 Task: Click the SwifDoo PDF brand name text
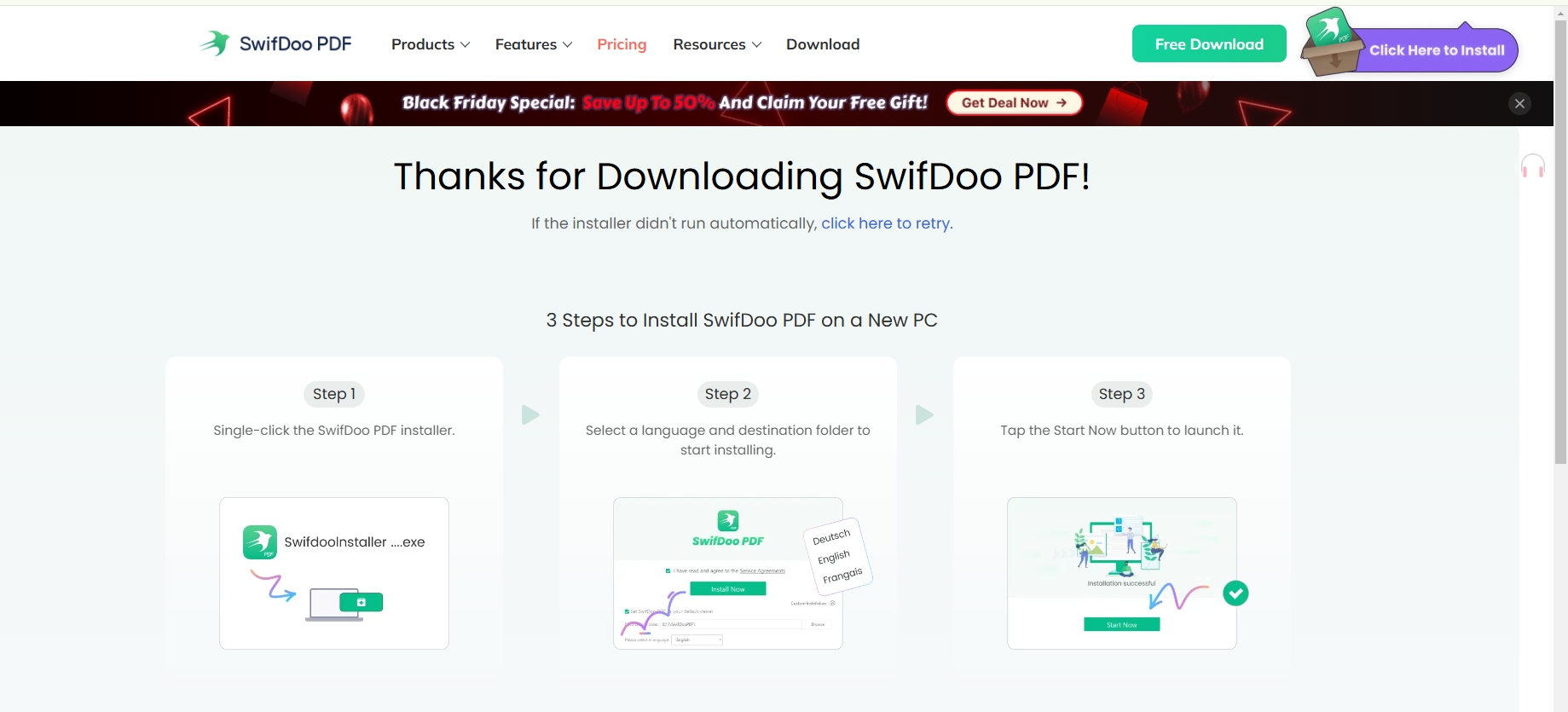point(295,44)
